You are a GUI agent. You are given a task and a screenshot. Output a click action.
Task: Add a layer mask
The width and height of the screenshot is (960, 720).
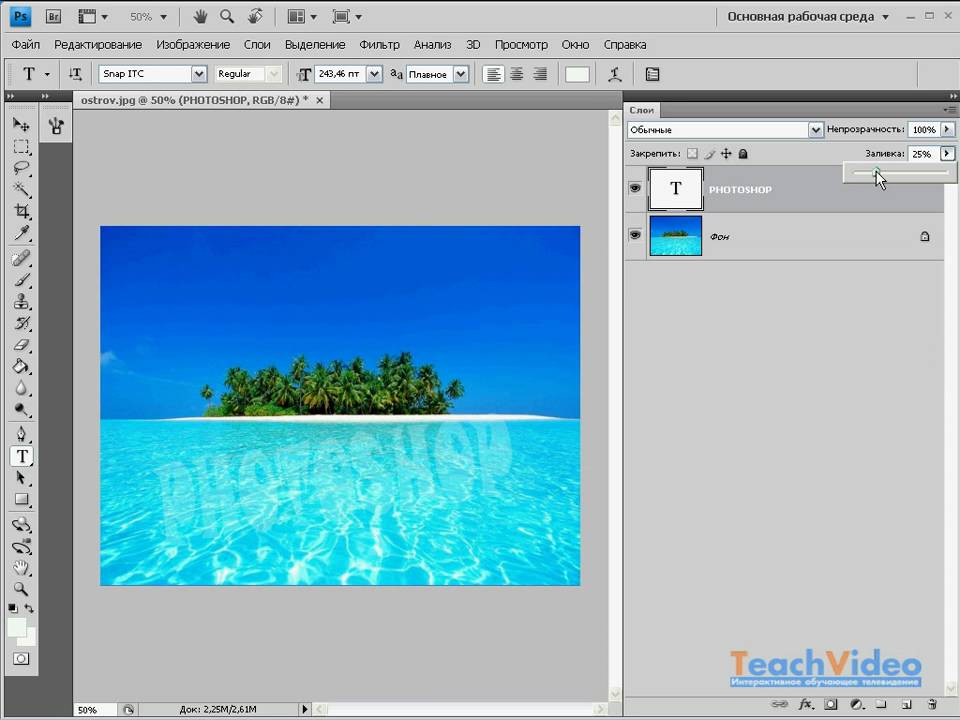pos(831,704)
